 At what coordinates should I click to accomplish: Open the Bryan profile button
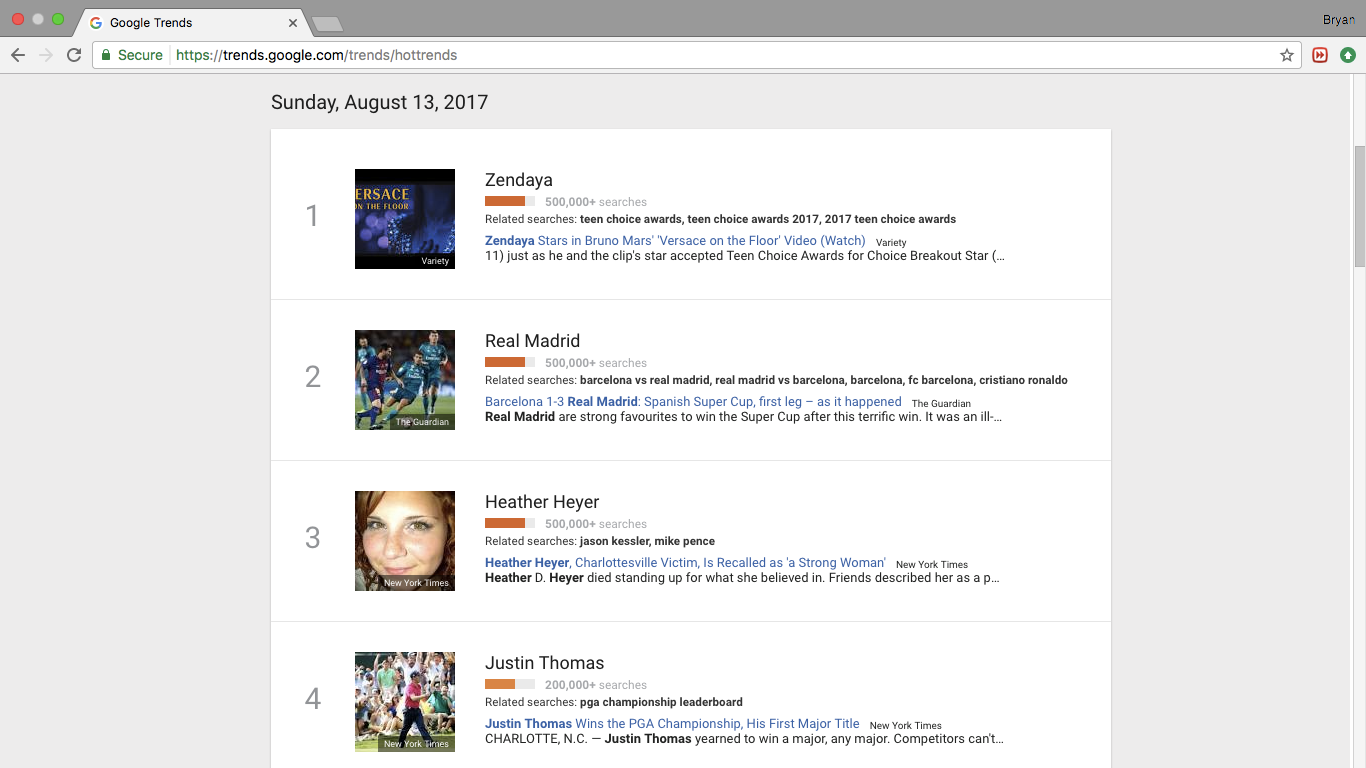(x=1338, y=19)
